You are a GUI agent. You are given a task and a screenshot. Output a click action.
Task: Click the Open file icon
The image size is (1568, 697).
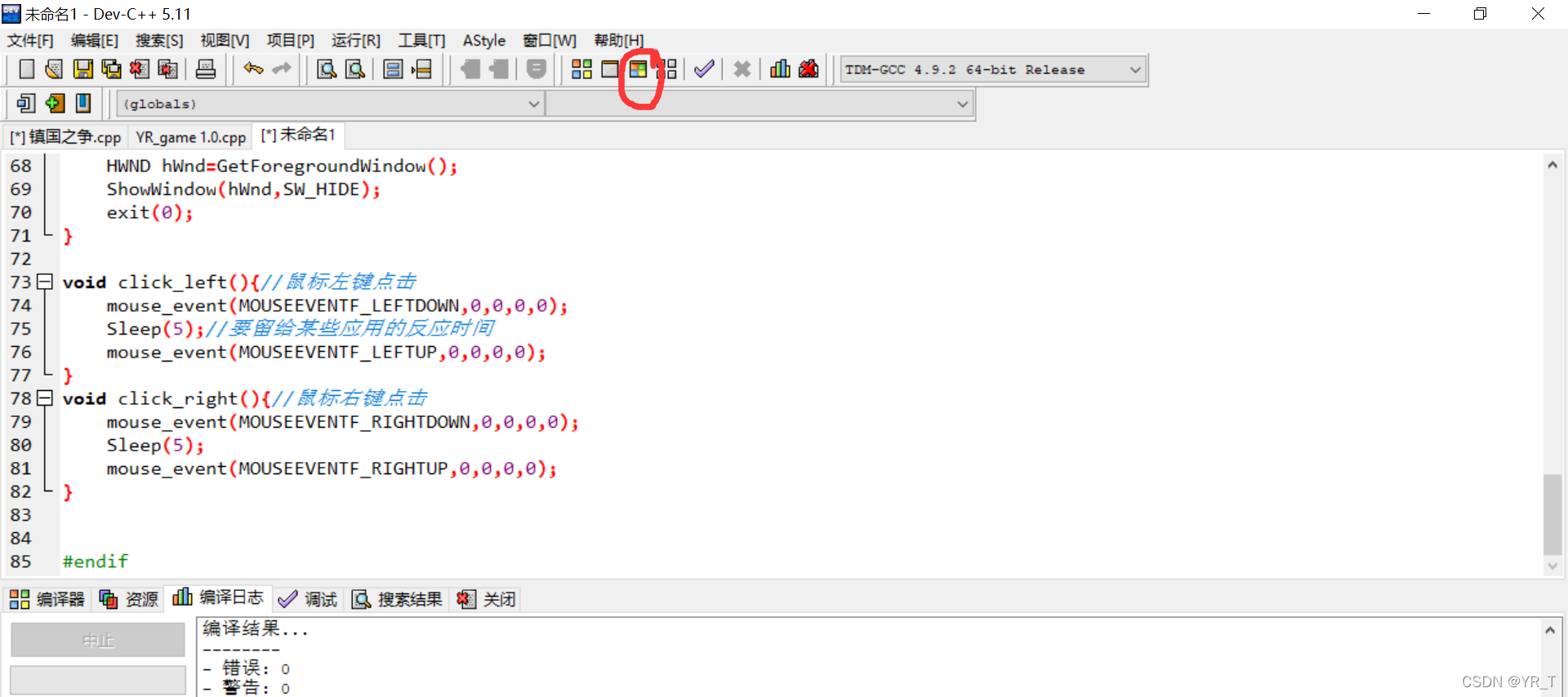[54, 69]
